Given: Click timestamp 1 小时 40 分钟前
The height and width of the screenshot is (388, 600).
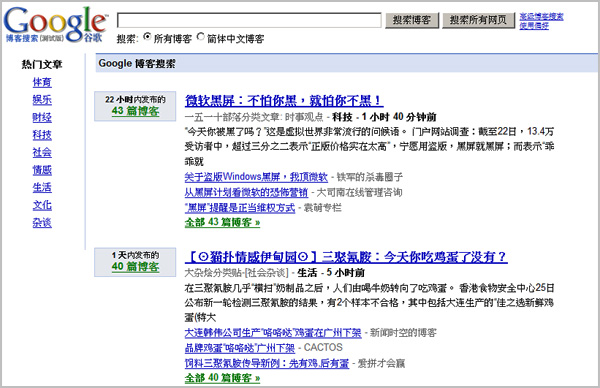Looking at the screenshot, I should (x=399, y=117).
